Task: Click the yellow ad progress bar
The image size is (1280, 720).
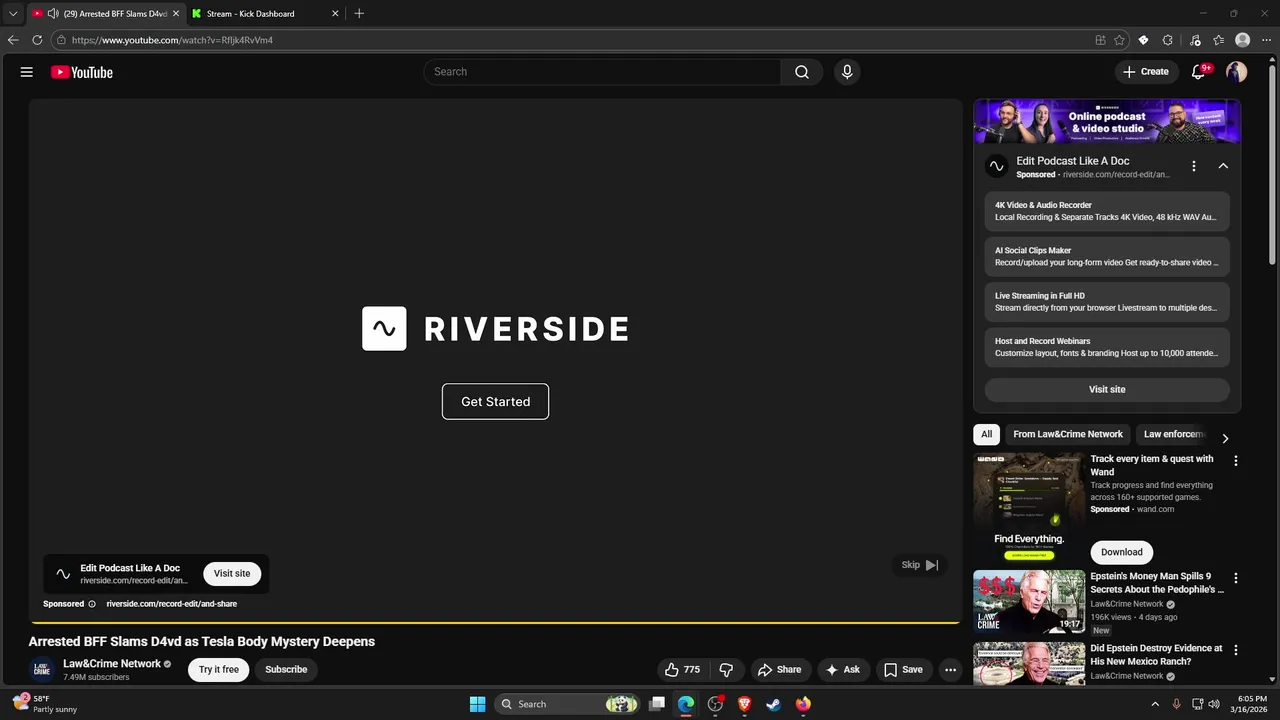Action: 495,622
